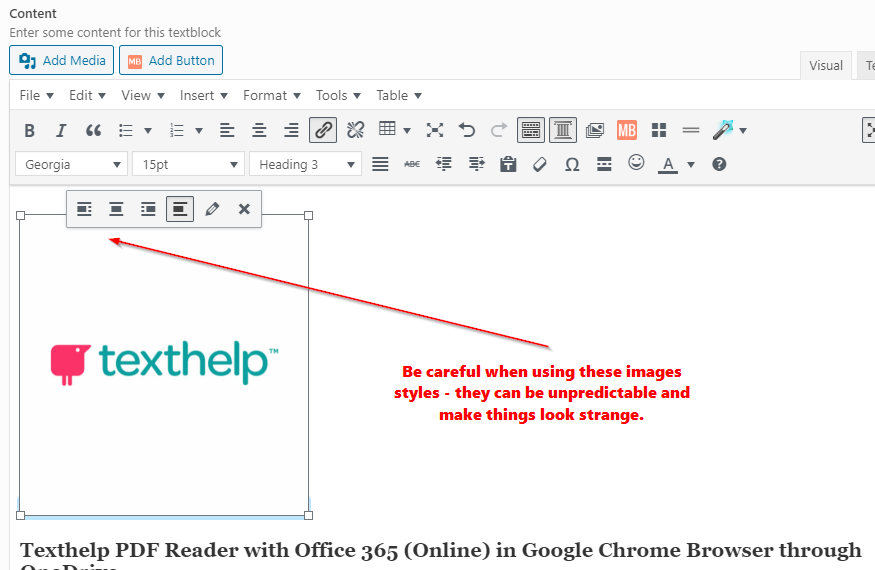875x570 pixels.
Task: Apply Italic formatting
Action: pyautogui.click(x=61, y=131)
